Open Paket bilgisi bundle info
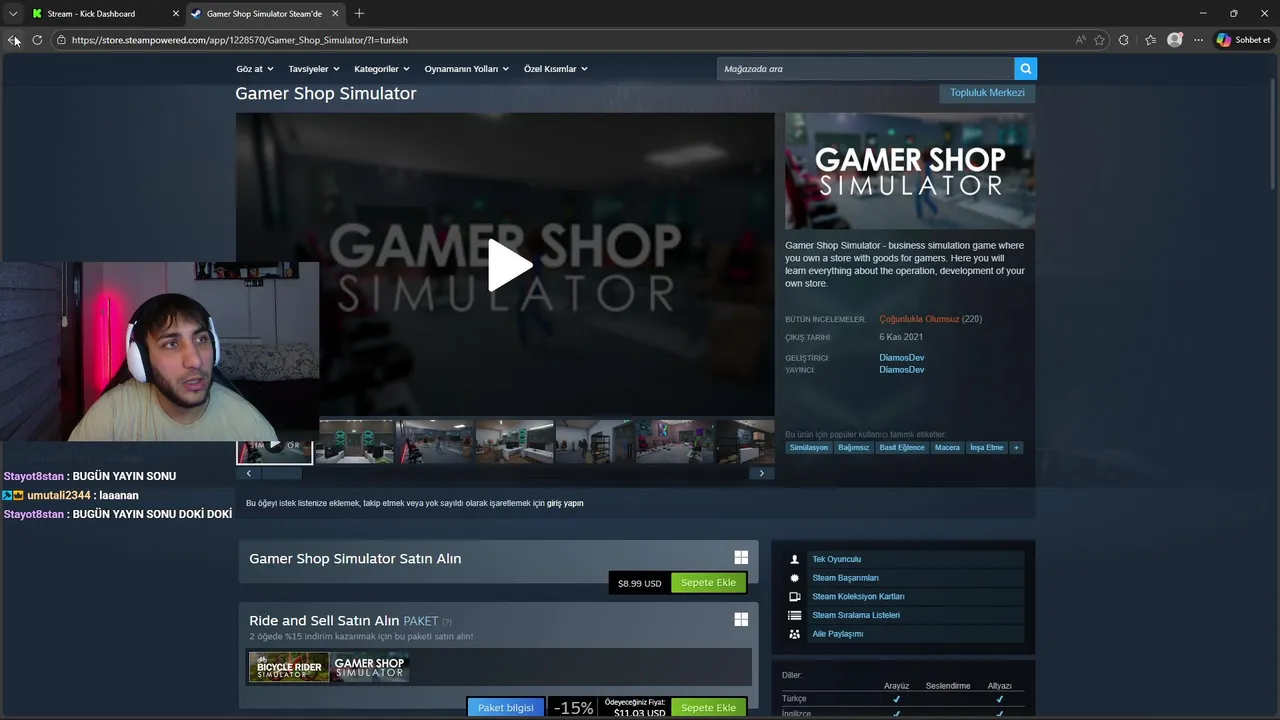This screenshot has width=1280, height=720. 506,708
